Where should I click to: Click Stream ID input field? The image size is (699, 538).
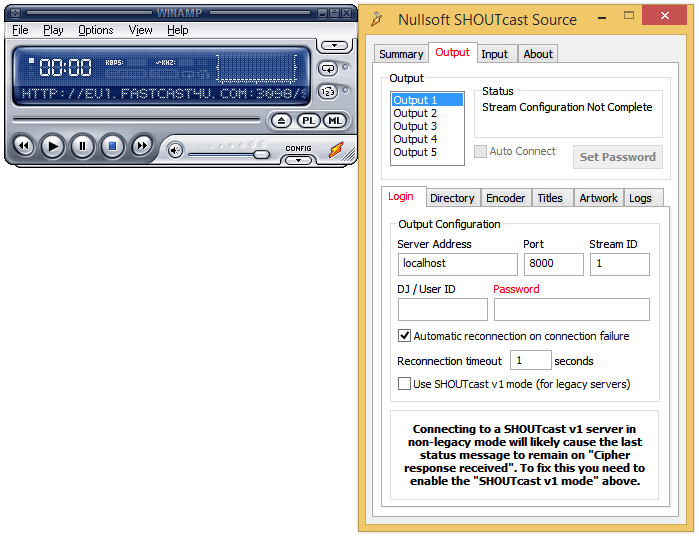coord(620,264)
